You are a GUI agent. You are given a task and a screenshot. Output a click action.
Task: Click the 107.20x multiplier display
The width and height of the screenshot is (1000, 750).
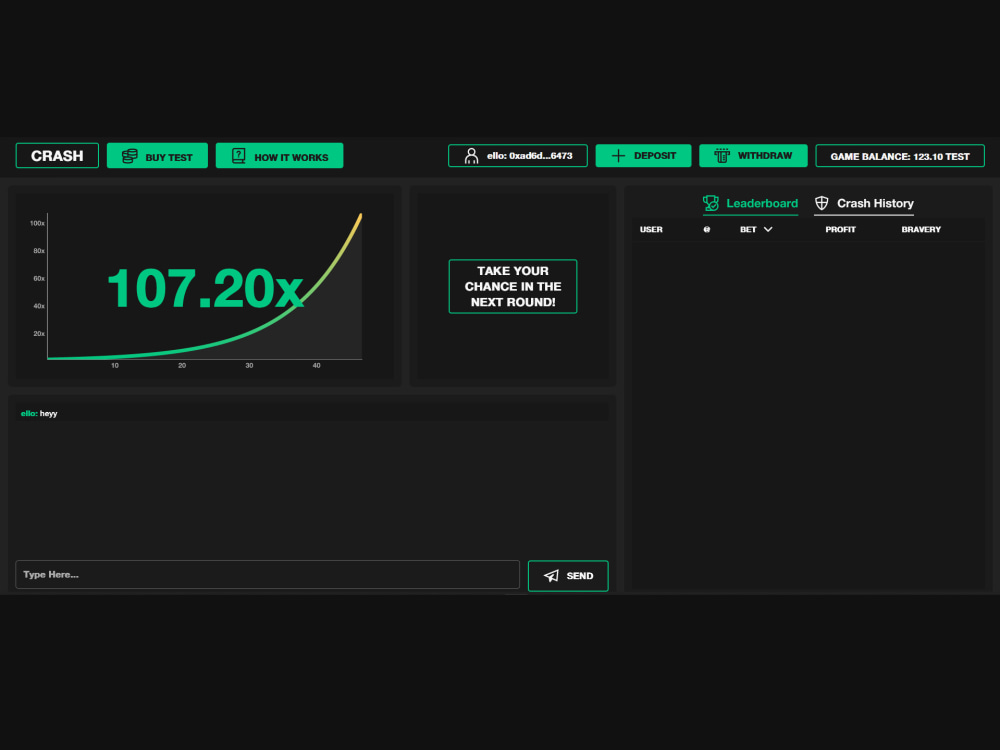tap(204, 288)
